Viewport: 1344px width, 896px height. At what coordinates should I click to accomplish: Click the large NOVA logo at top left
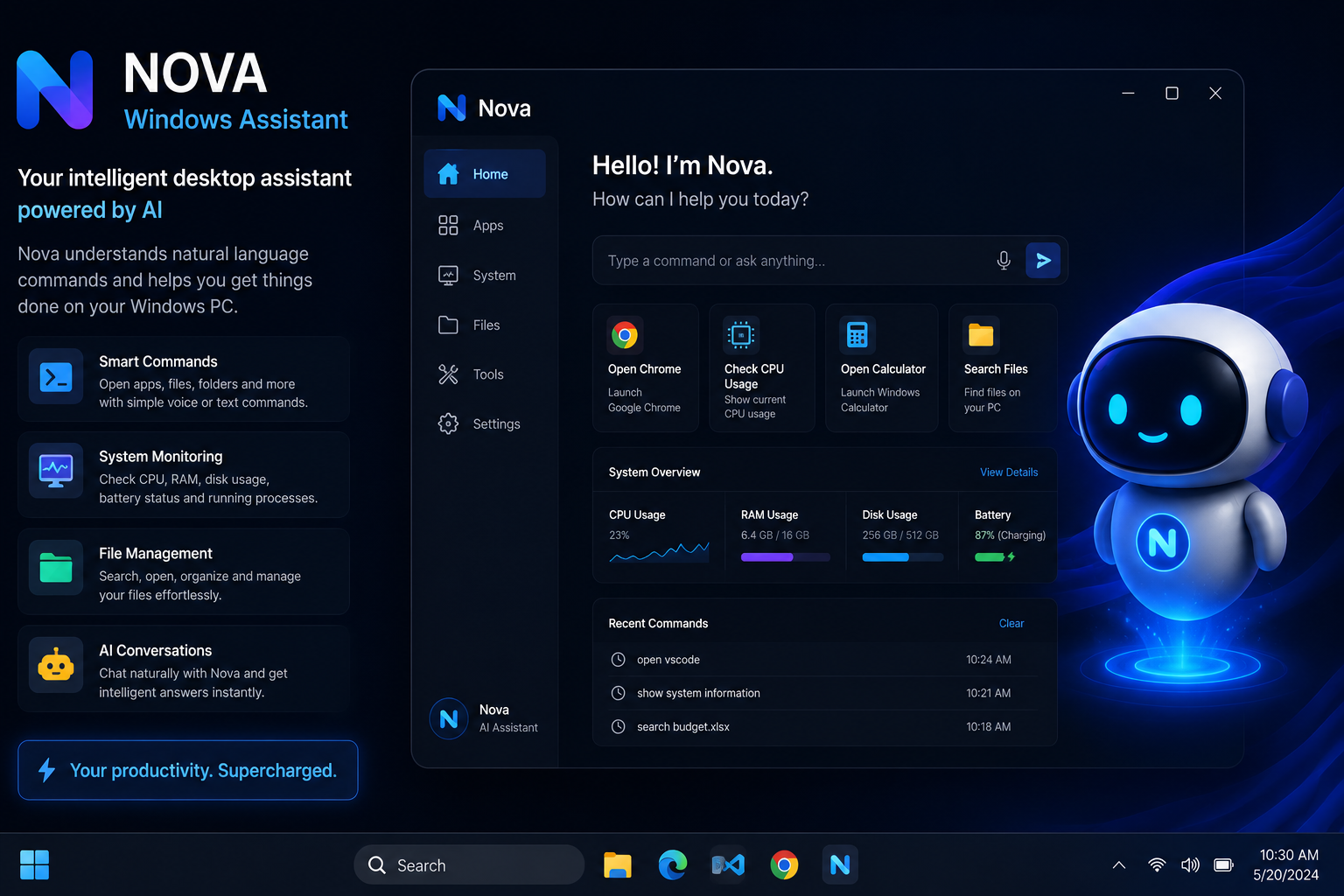click(x=55, y=90)
